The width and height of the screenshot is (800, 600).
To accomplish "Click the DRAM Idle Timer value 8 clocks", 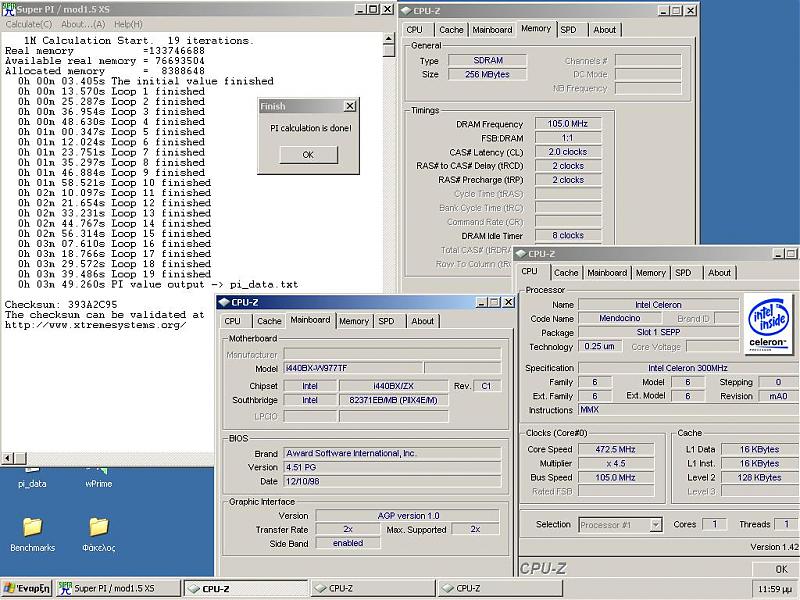I will [568, 236].
